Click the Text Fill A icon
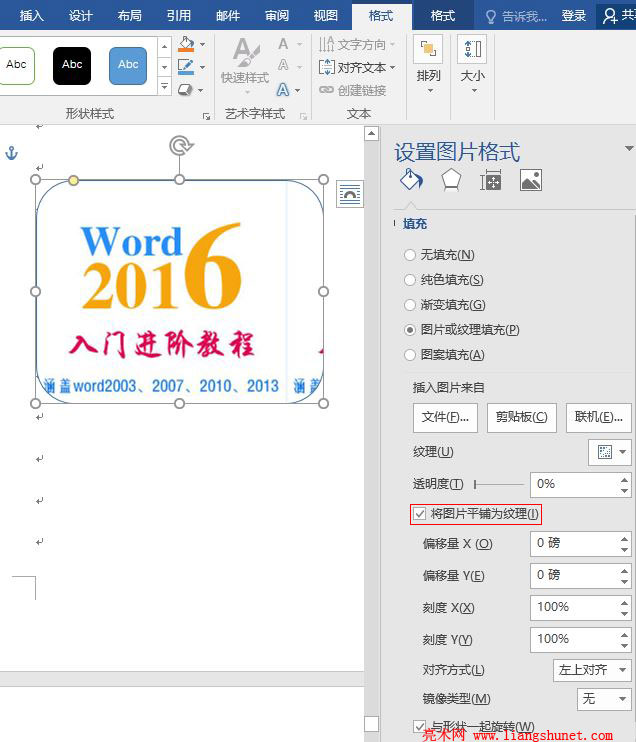Screen dimensions: 636x742 click(x=283, y=44)
